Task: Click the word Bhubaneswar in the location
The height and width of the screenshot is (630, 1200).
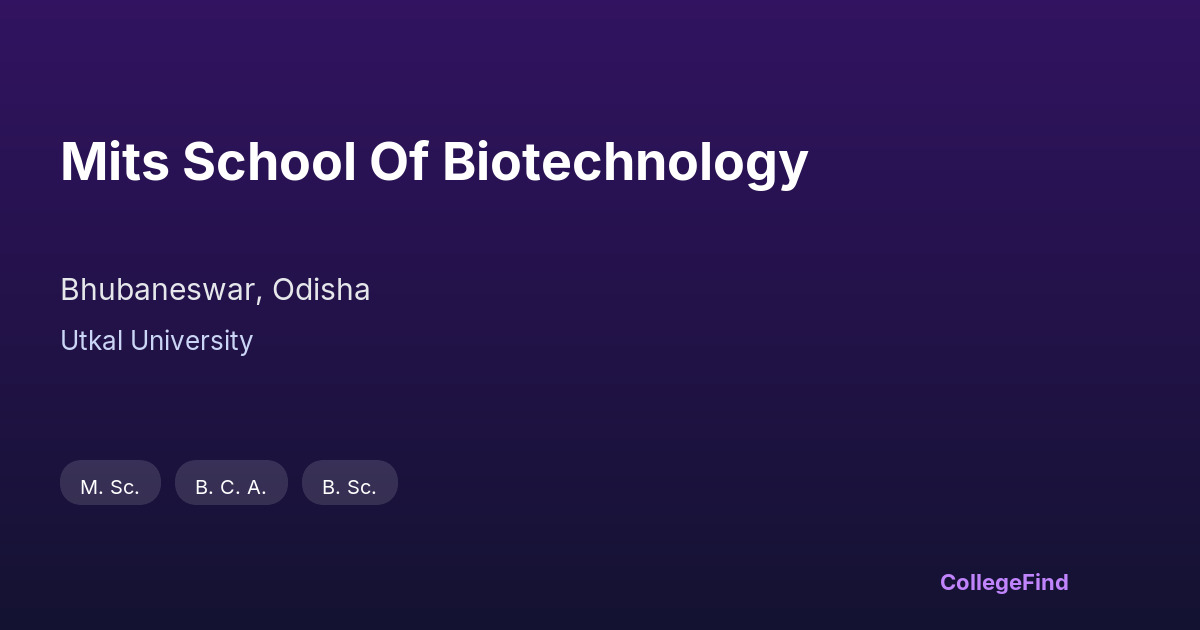Action: click(160, 290)
